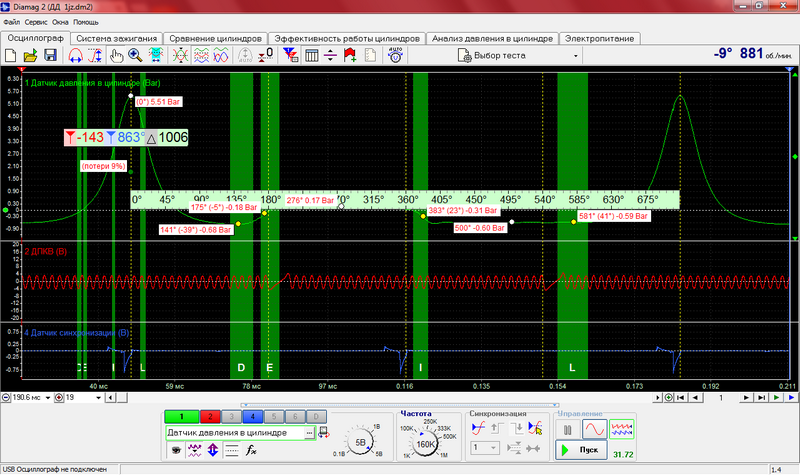Open an oscillogram file from folder
The image size is (800, 475).
coord(31,55)
